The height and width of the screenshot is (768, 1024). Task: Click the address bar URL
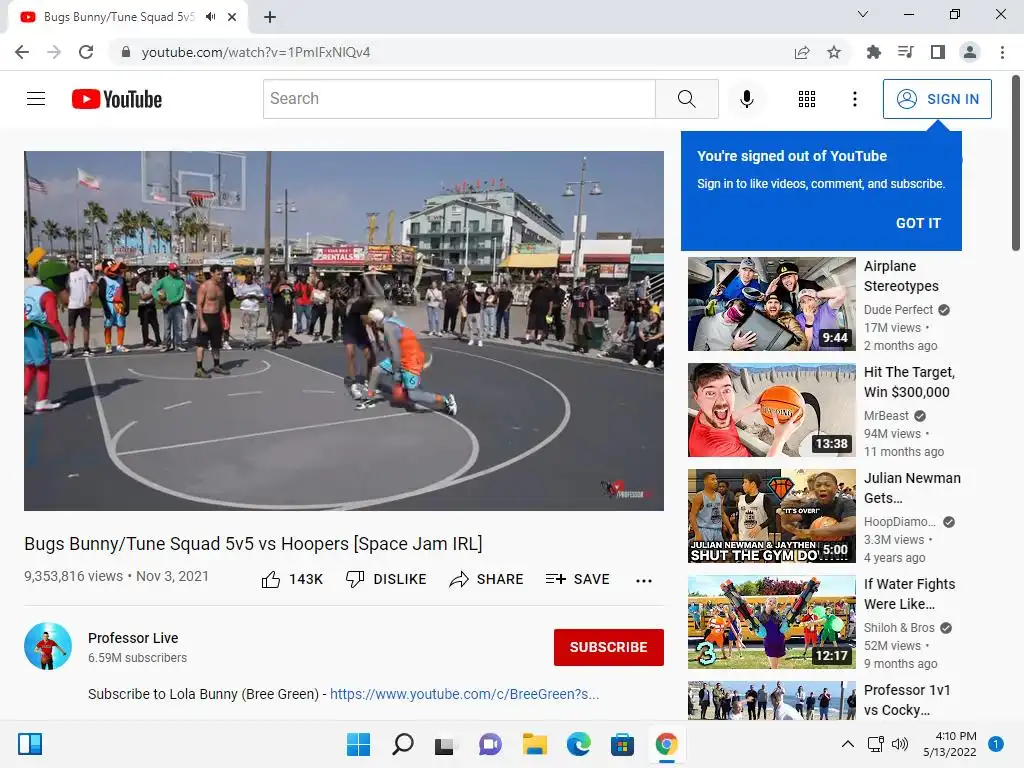pyautogui.click(x=255, y=52)
